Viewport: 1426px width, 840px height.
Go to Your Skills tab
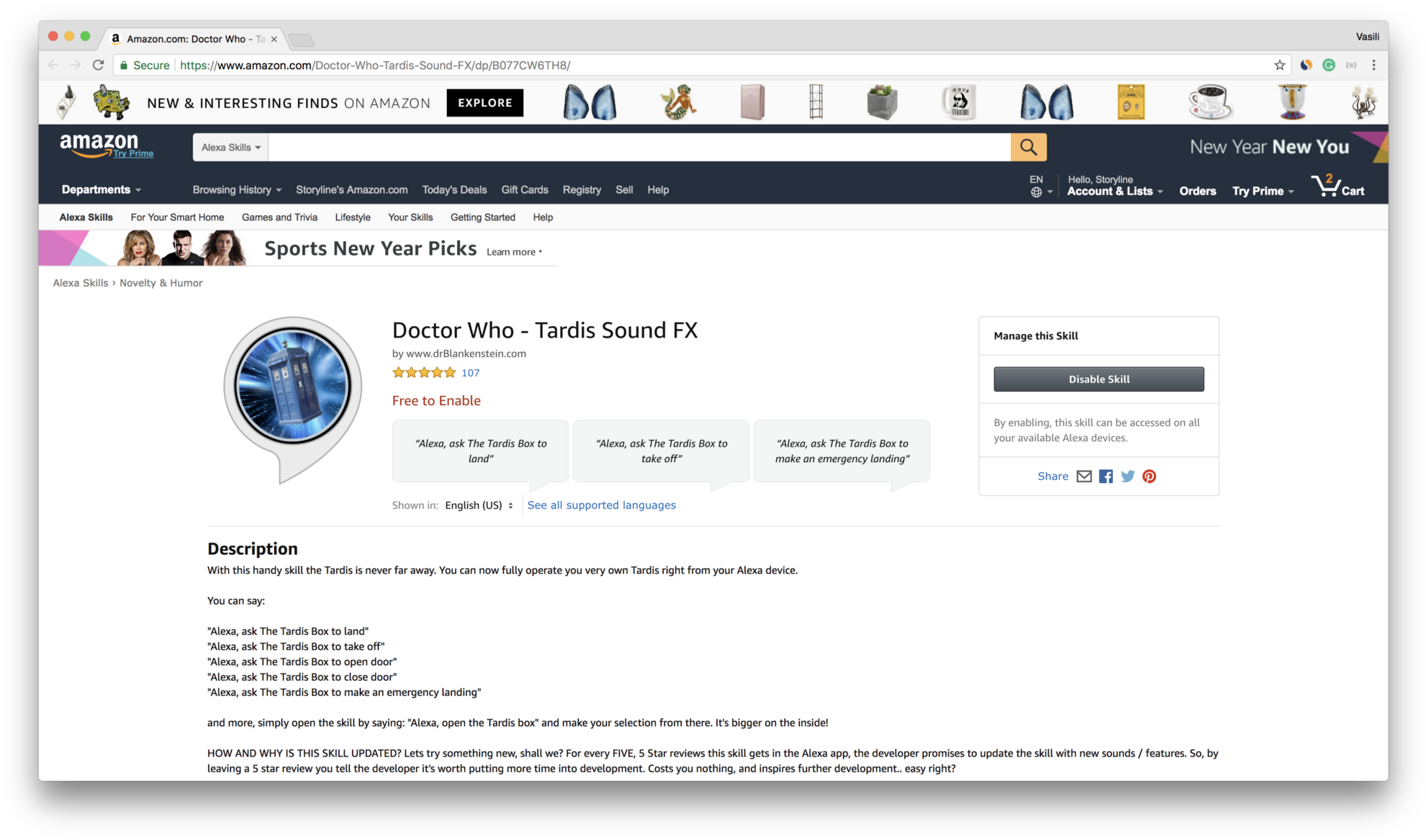point(410,217)
